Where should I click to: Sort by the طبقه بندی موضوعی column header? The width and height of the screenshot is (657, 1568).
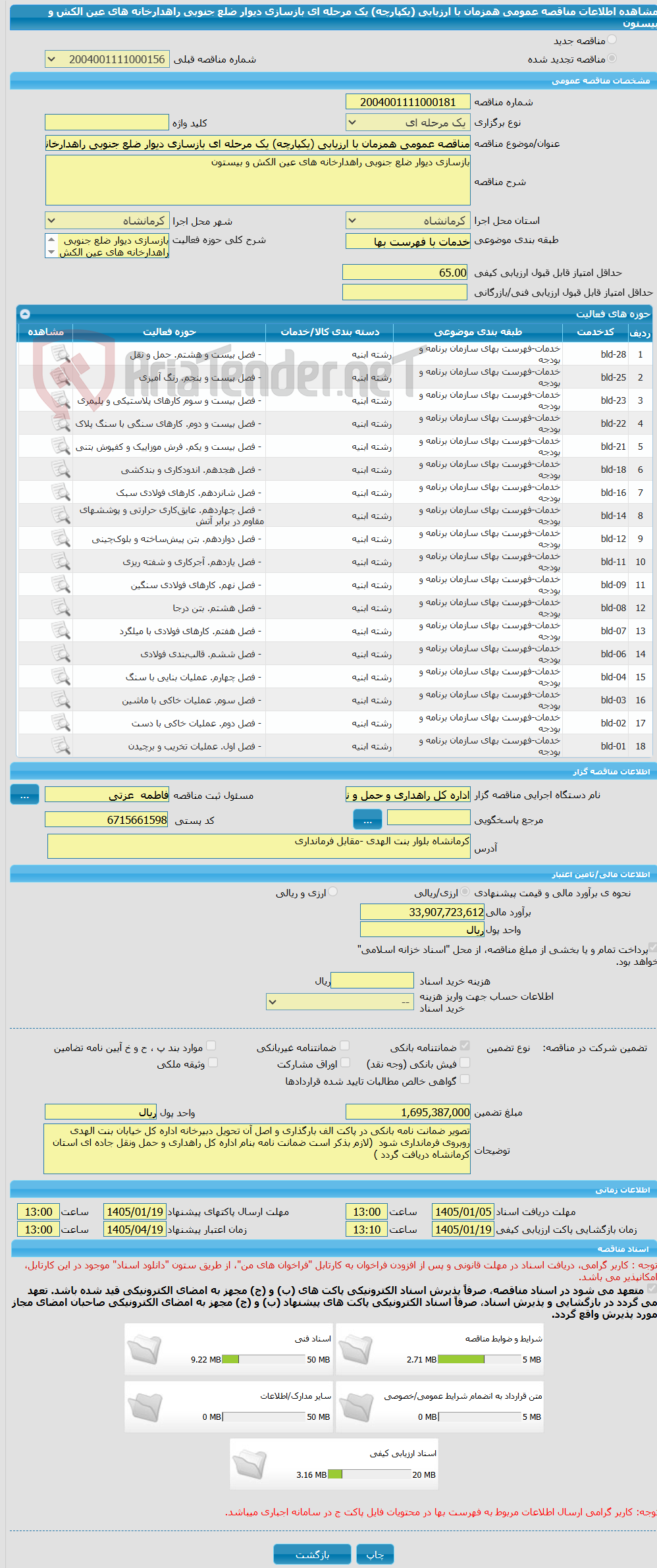478,332
